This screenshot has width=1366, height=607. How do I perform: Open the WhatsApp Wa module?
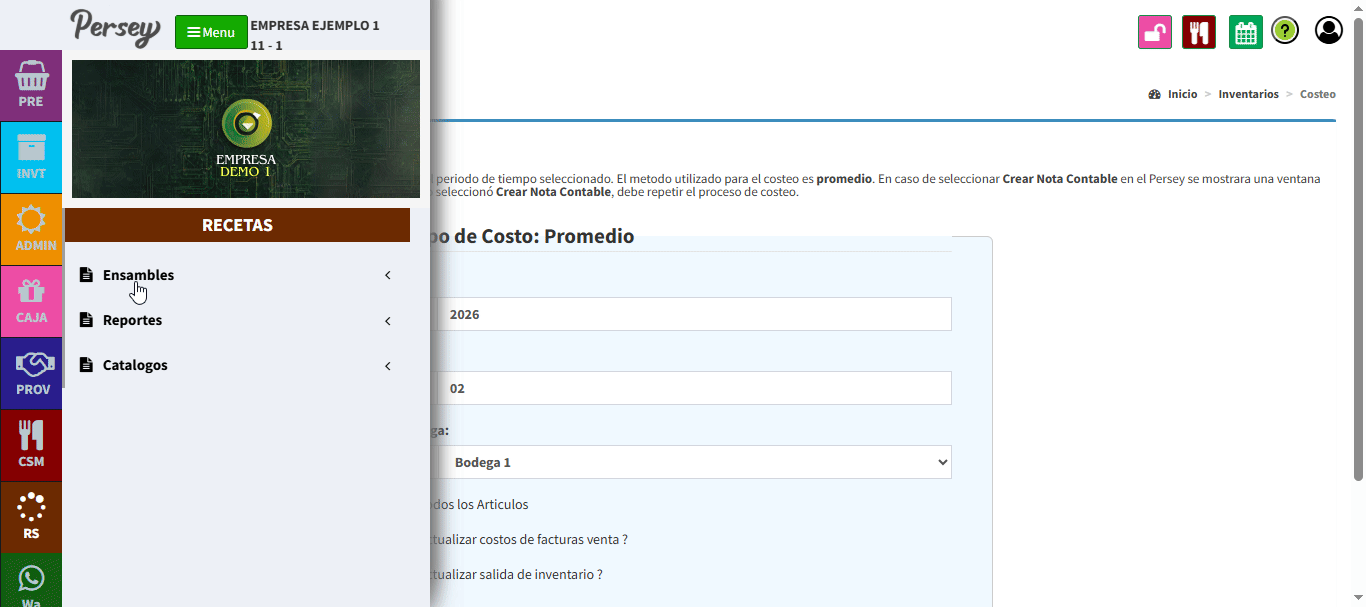tap(31, 584)
